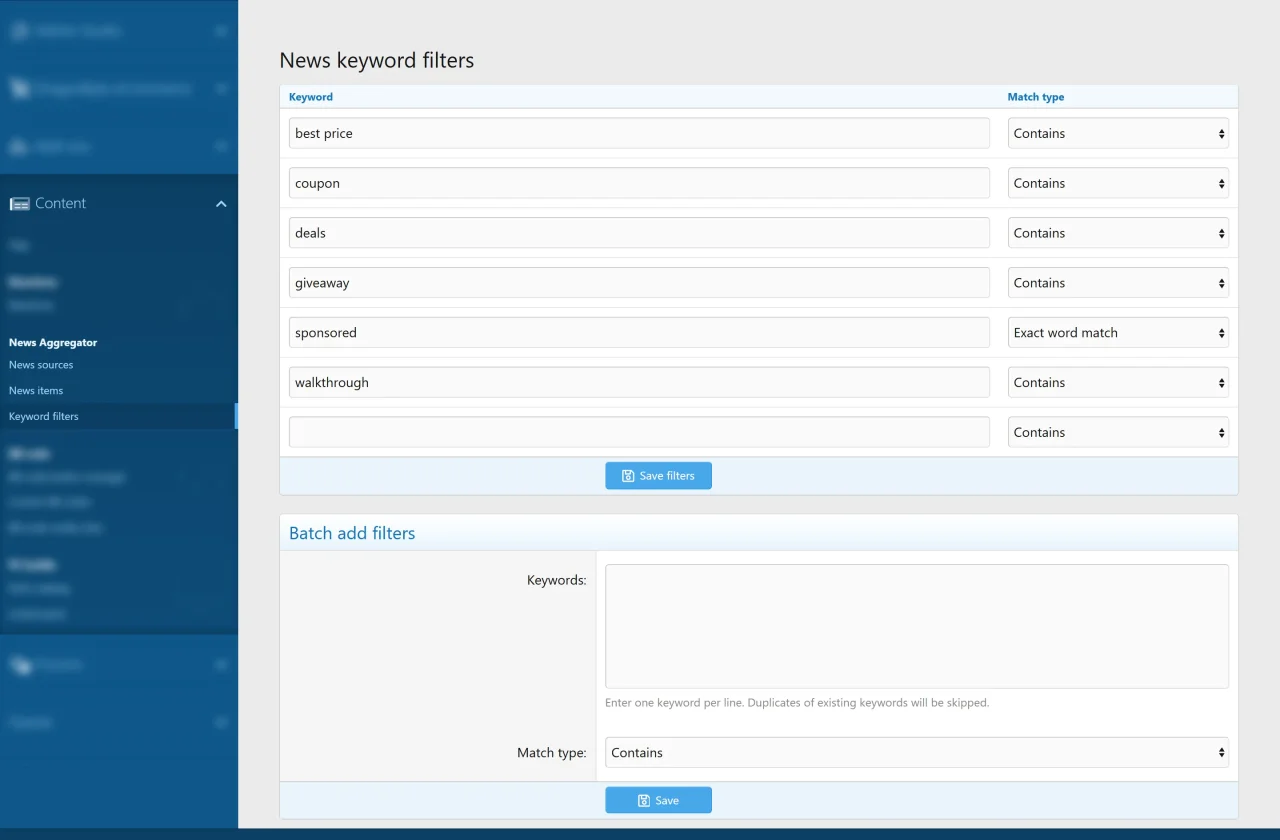1280x840 pixels.
Task: Click the 'Batch add filters' heading
Action: 352,533
